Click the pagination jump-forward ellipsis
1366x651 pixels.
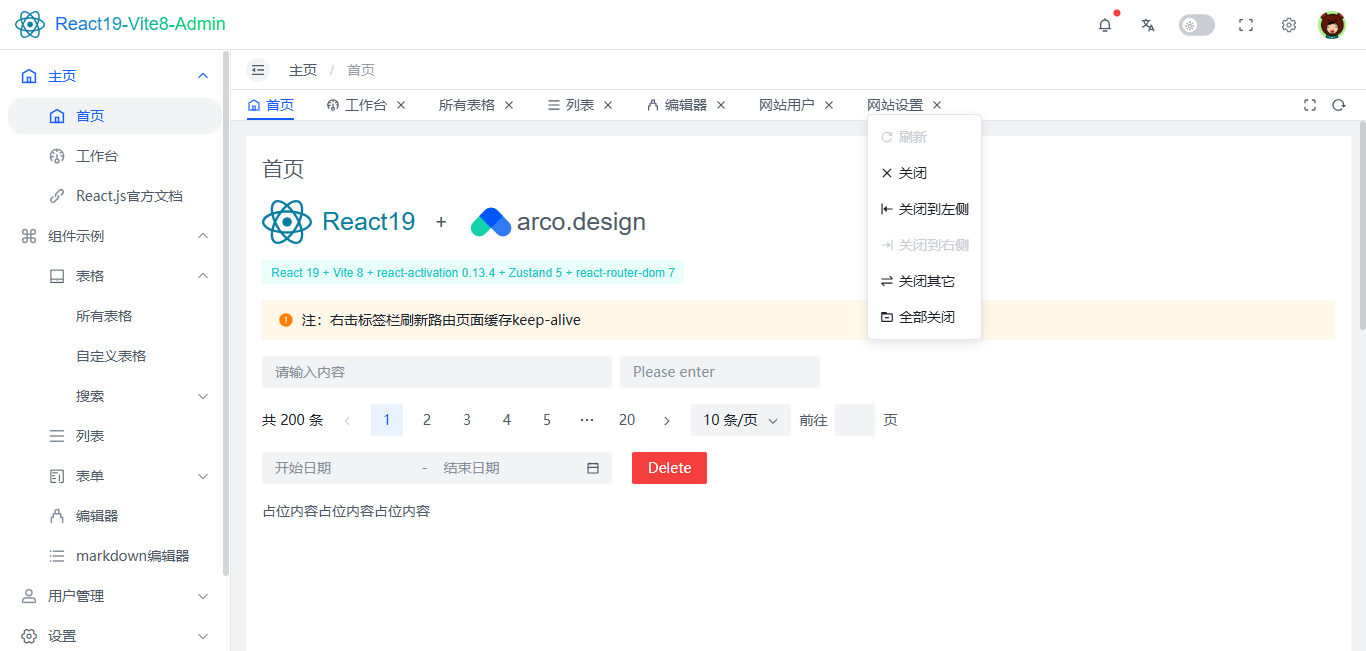pos(587,420)
